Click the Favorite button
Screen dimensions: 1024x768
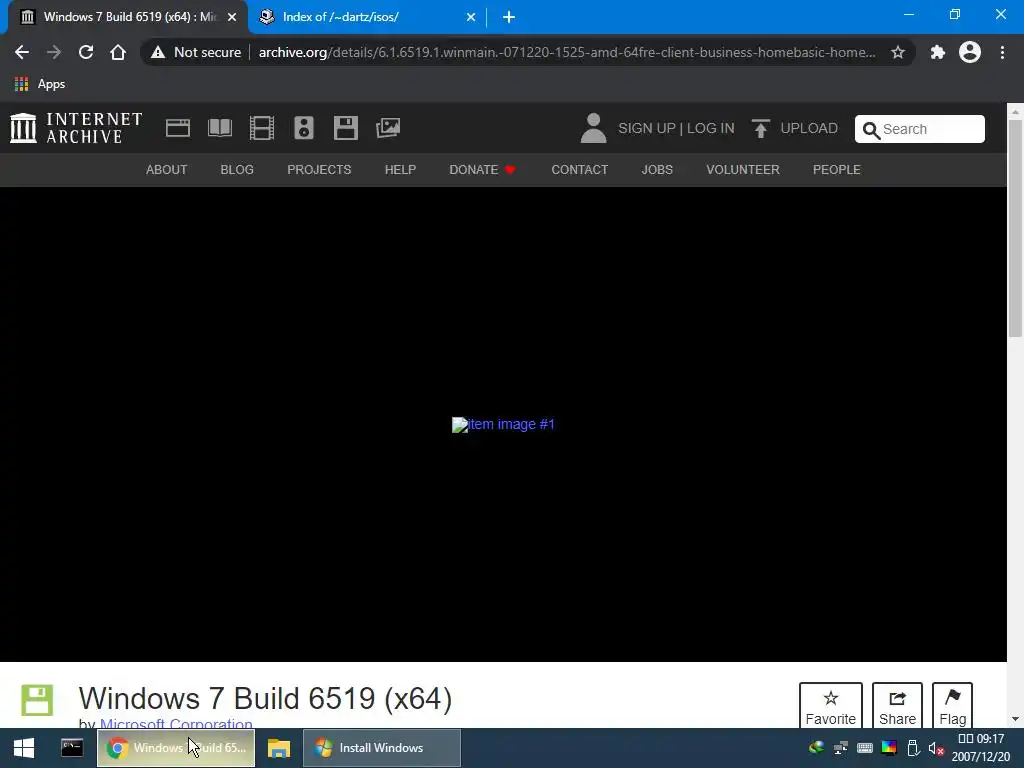(831, 705)
